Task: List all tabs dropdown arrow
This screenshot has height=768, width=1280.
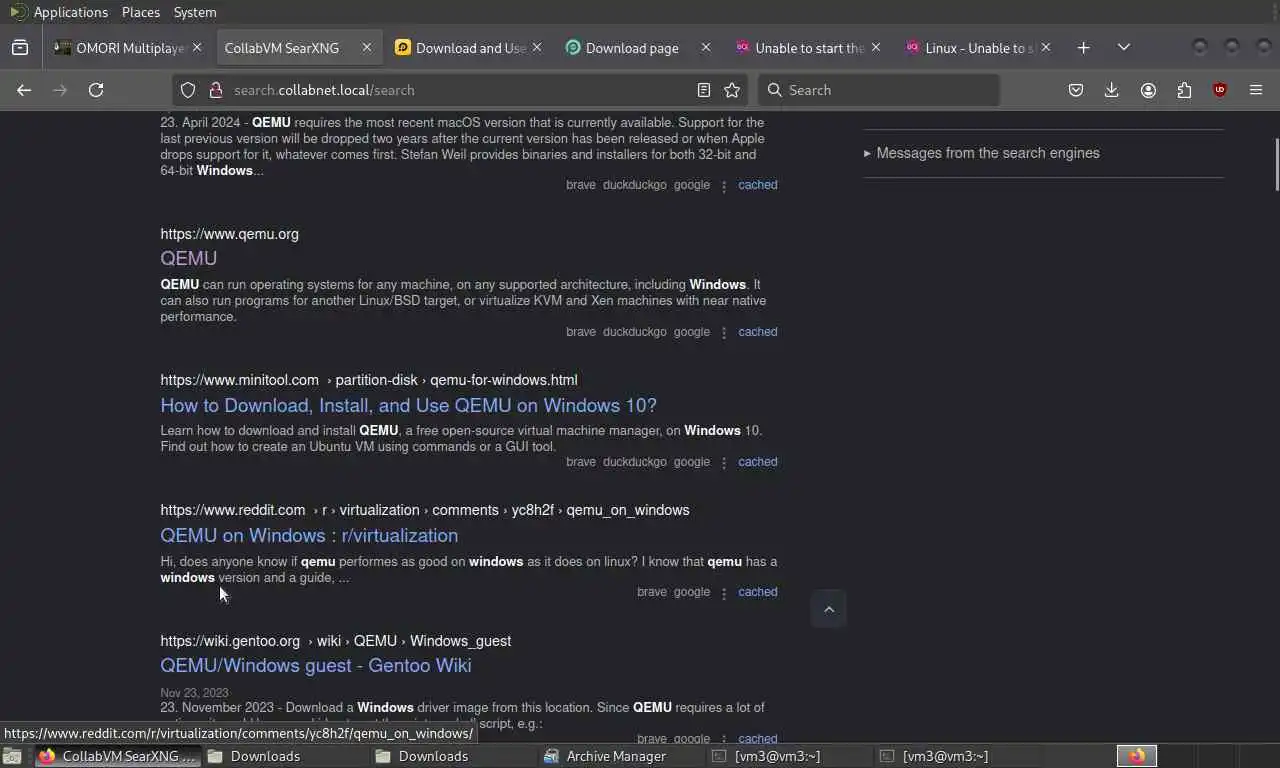Action: click(1124, 47)
